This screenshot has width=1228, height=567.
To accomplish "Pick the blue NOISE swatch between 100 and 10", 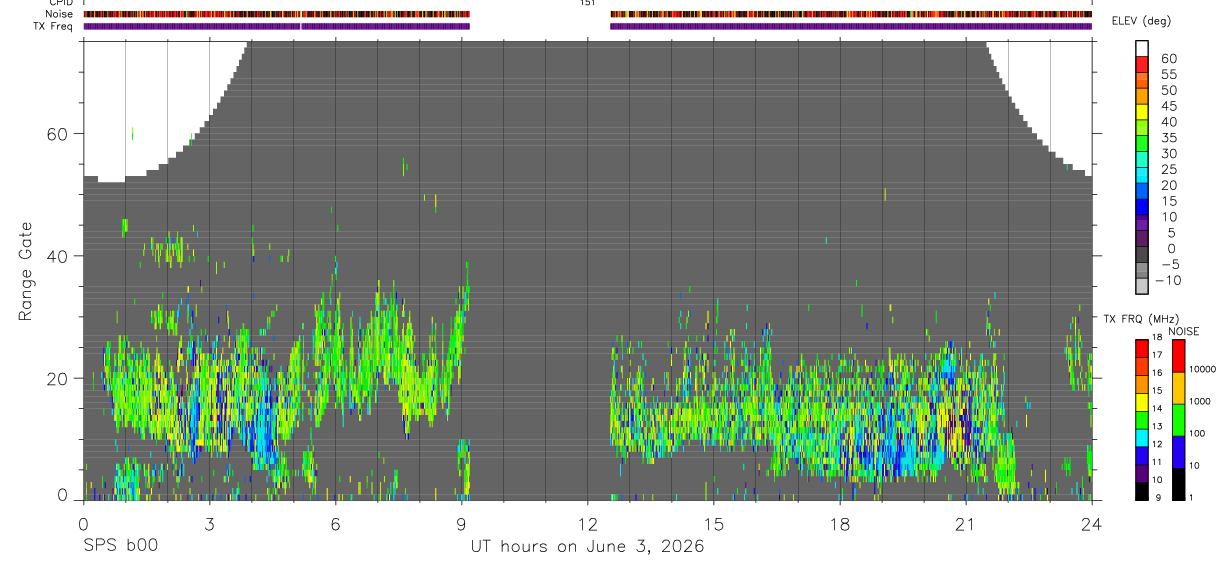I will coord(1178,452).
